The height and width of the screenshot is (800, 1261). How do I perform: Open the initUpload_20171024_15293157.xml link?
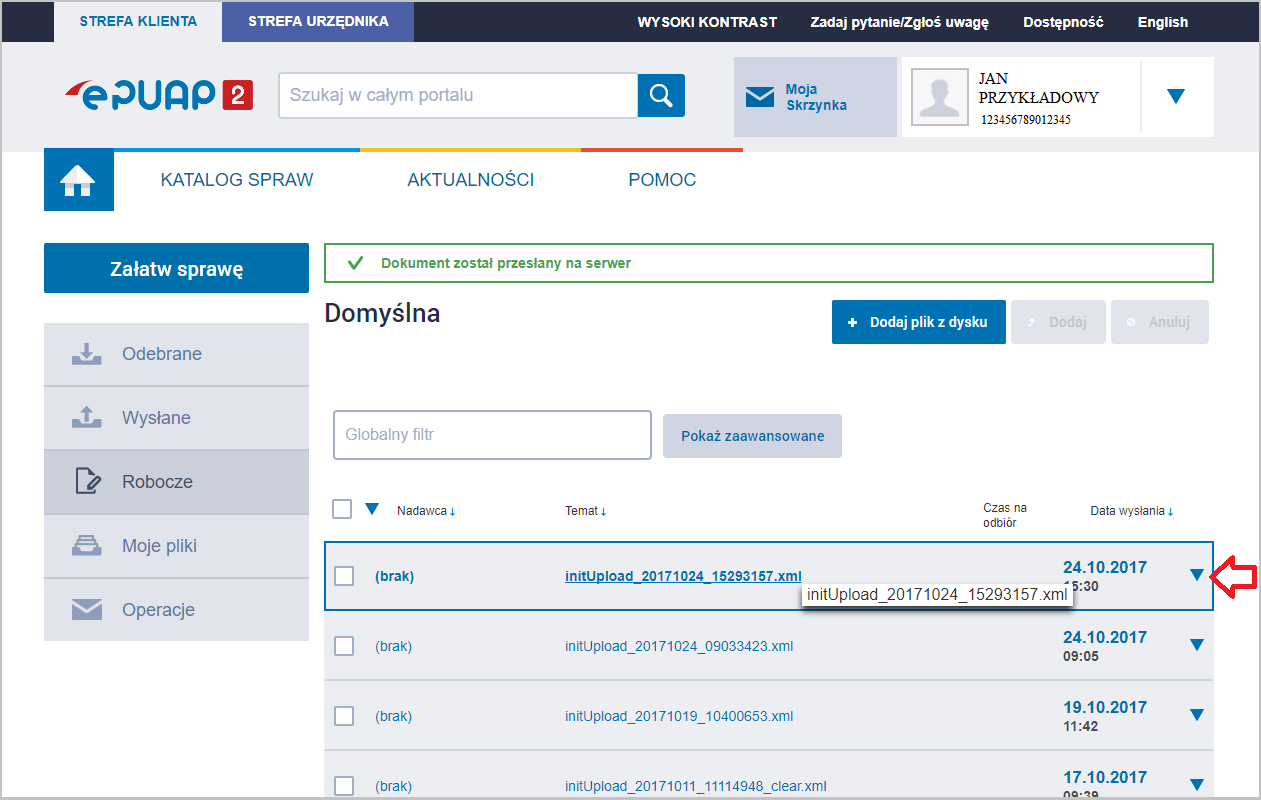coord(682,575)
